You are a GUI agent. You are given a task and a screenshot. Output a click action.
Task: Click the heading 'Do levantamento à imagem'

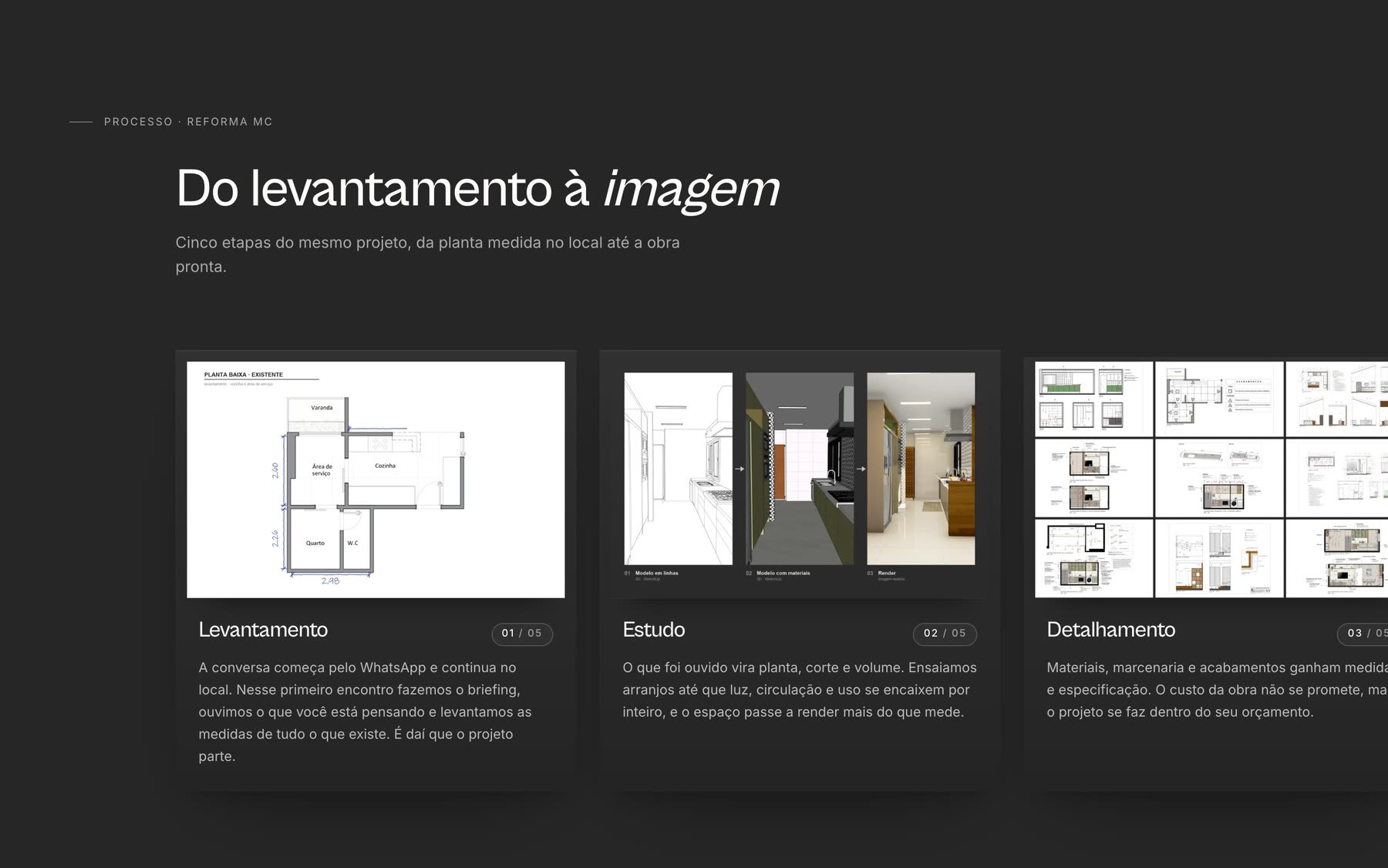pyautogui.click(x=478, y=188)
